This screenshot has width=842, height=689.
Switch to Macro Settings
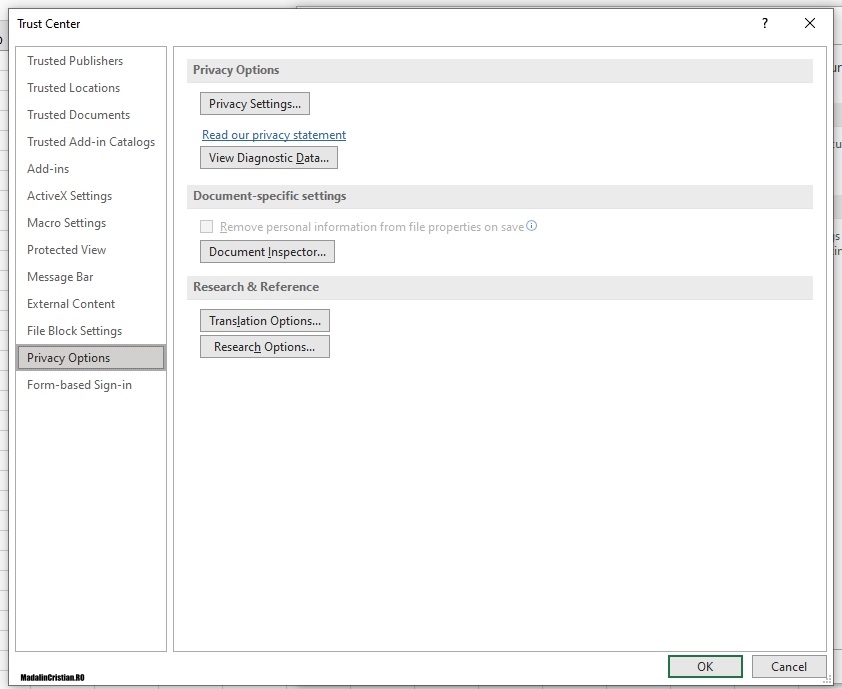pyautogui.click(x=66, y=223)
